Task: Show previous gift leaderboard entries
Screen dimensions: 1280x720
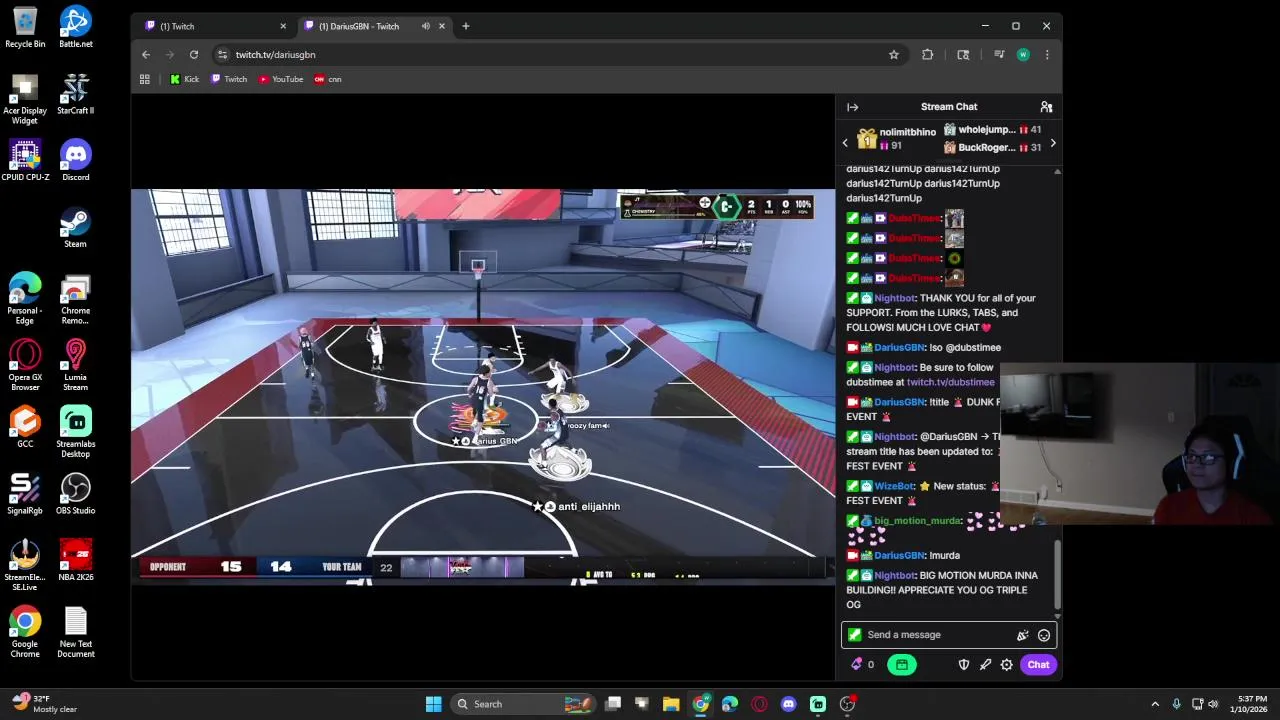Action: pos(845,143)
